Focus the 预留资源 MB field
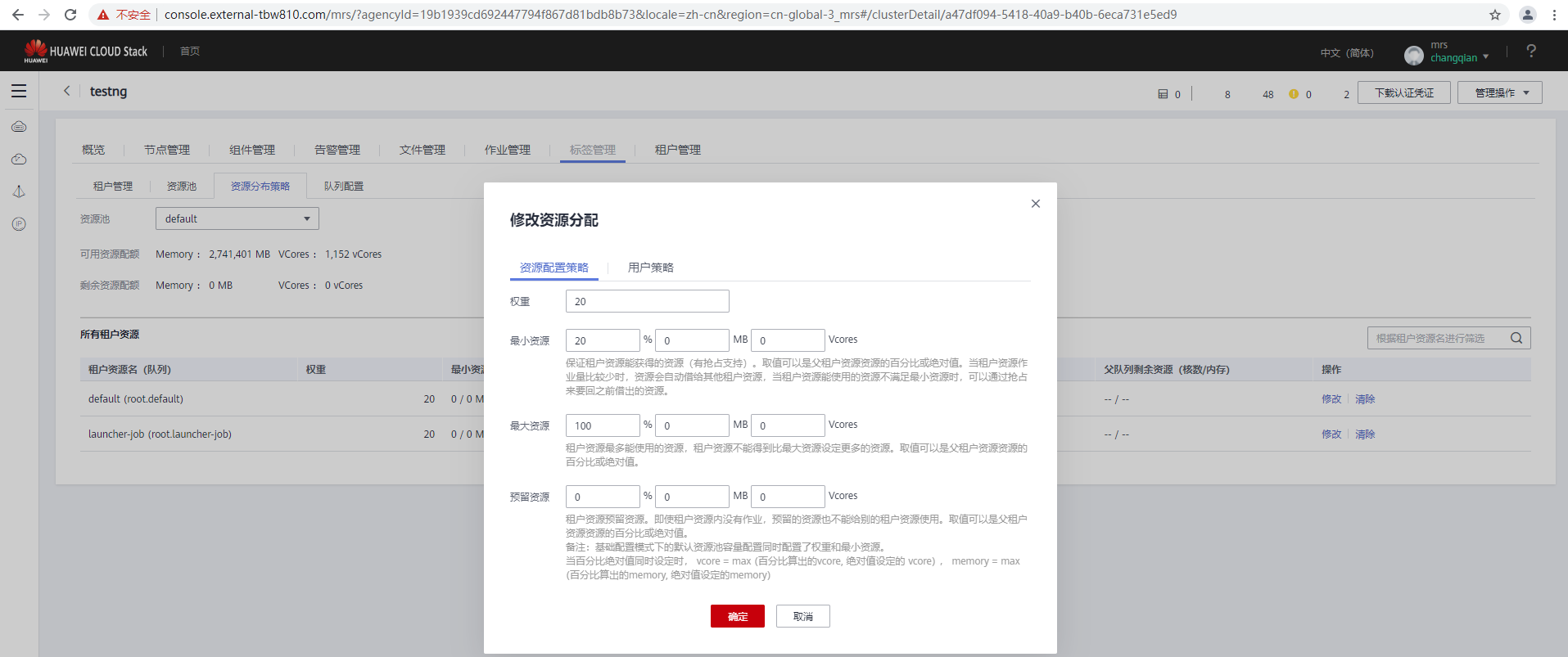The image size is (1568, 657). click(x=692, y=497)
